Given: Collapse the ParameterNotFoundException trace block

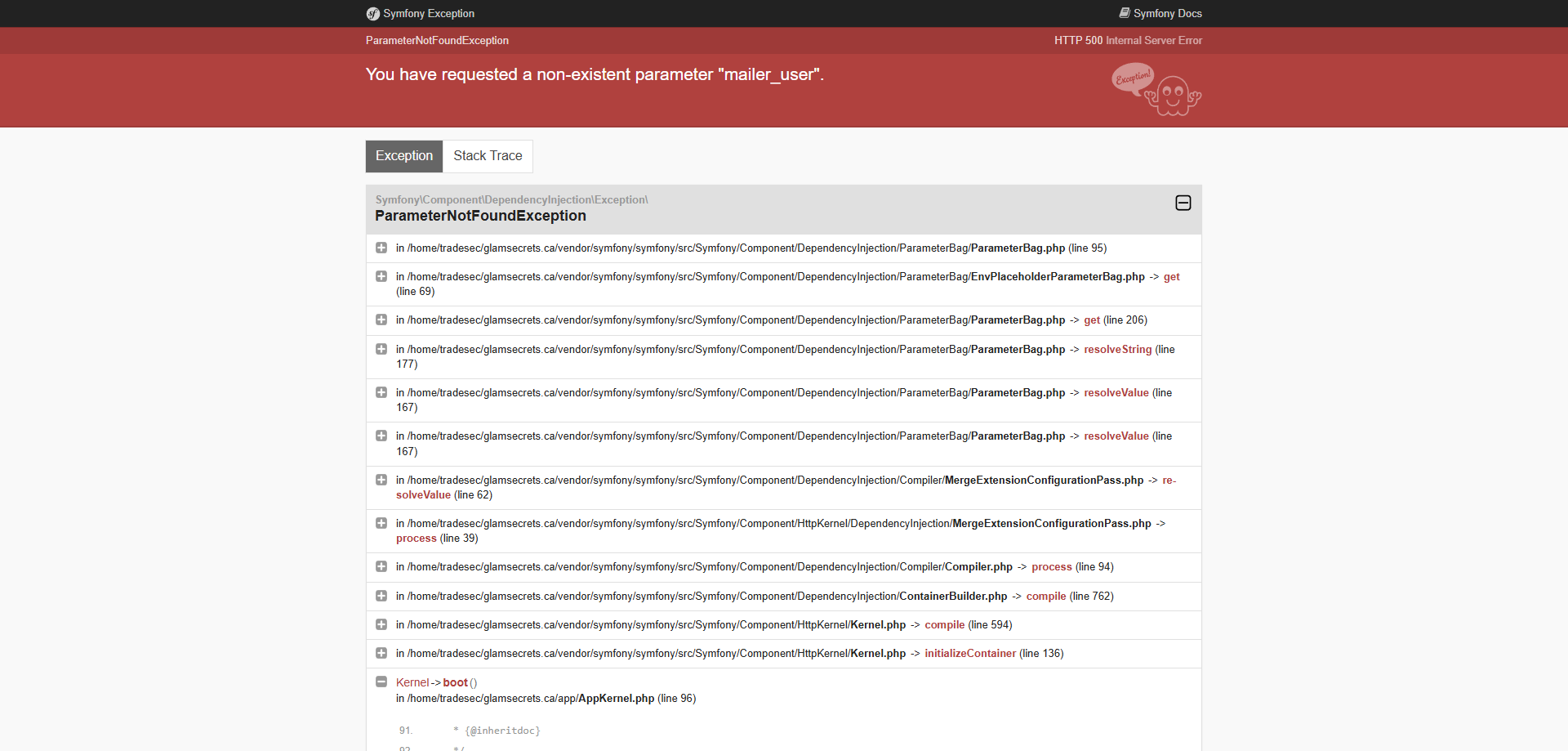Looking at the screenshot, I should point(1183,203).
